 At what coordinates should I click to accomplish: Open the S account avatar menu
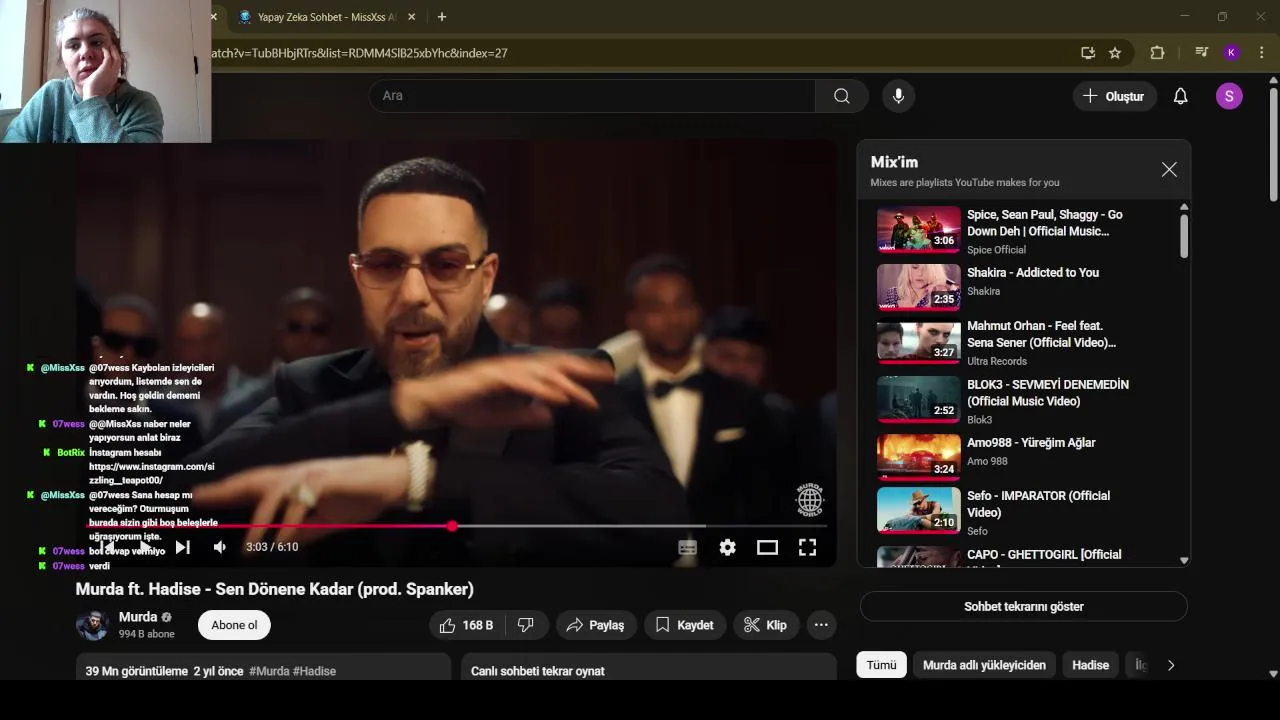[1229, 96]
